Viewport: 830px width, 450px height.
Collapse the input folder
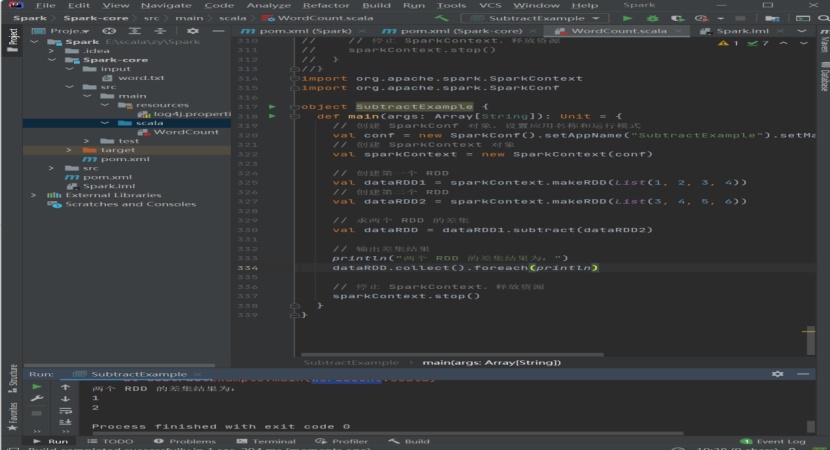click(x=69, y=69)
